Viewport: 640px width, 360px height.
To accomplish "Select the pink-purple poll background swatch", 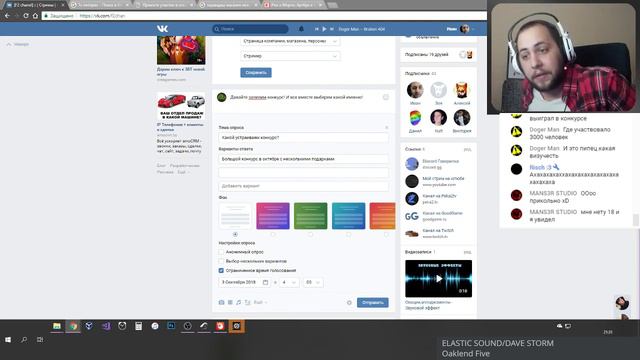I will click(x=273, y=216).
